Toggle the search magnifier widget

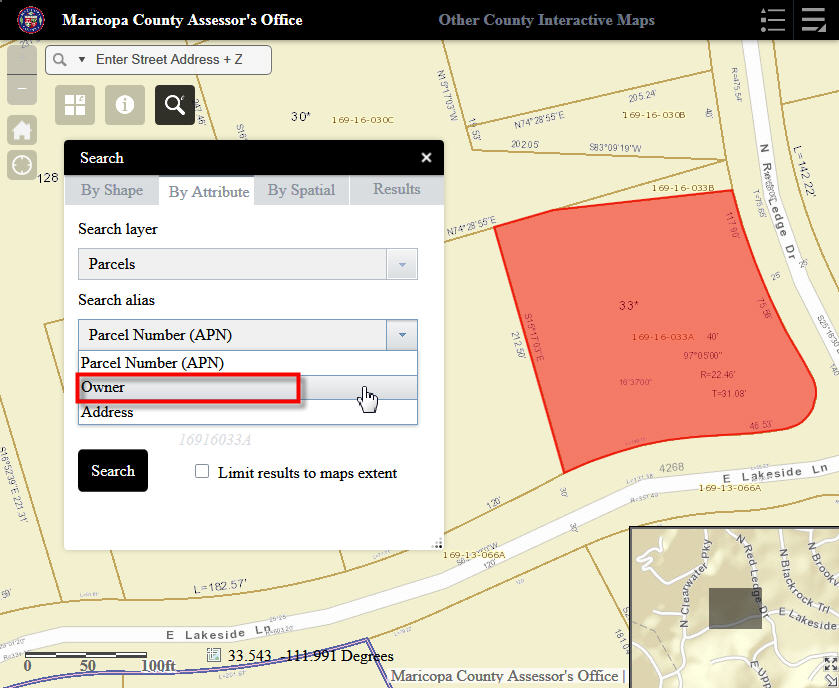pos(175,105)
